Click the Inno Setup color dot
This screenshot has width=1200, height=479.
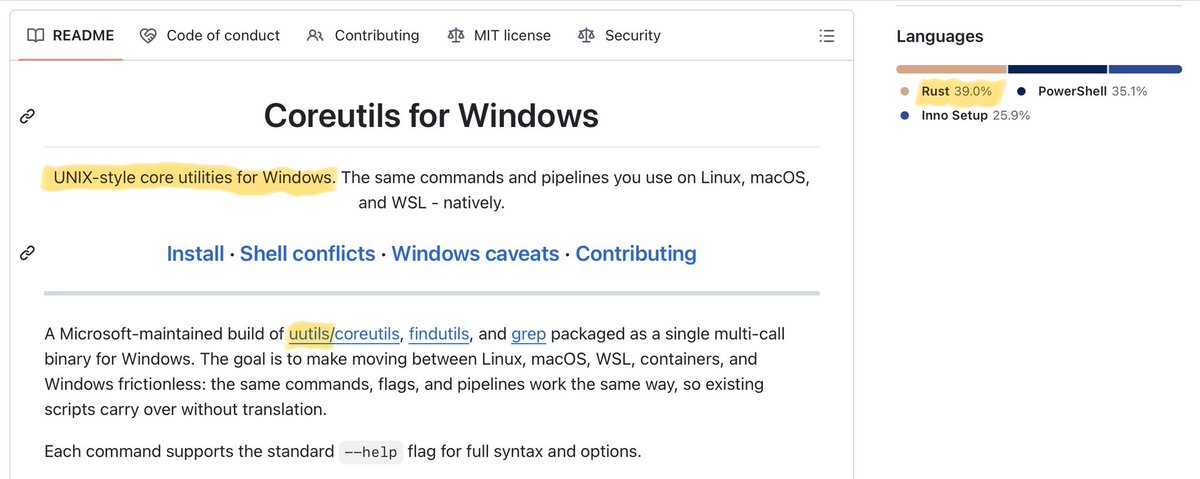click(905, 115)
